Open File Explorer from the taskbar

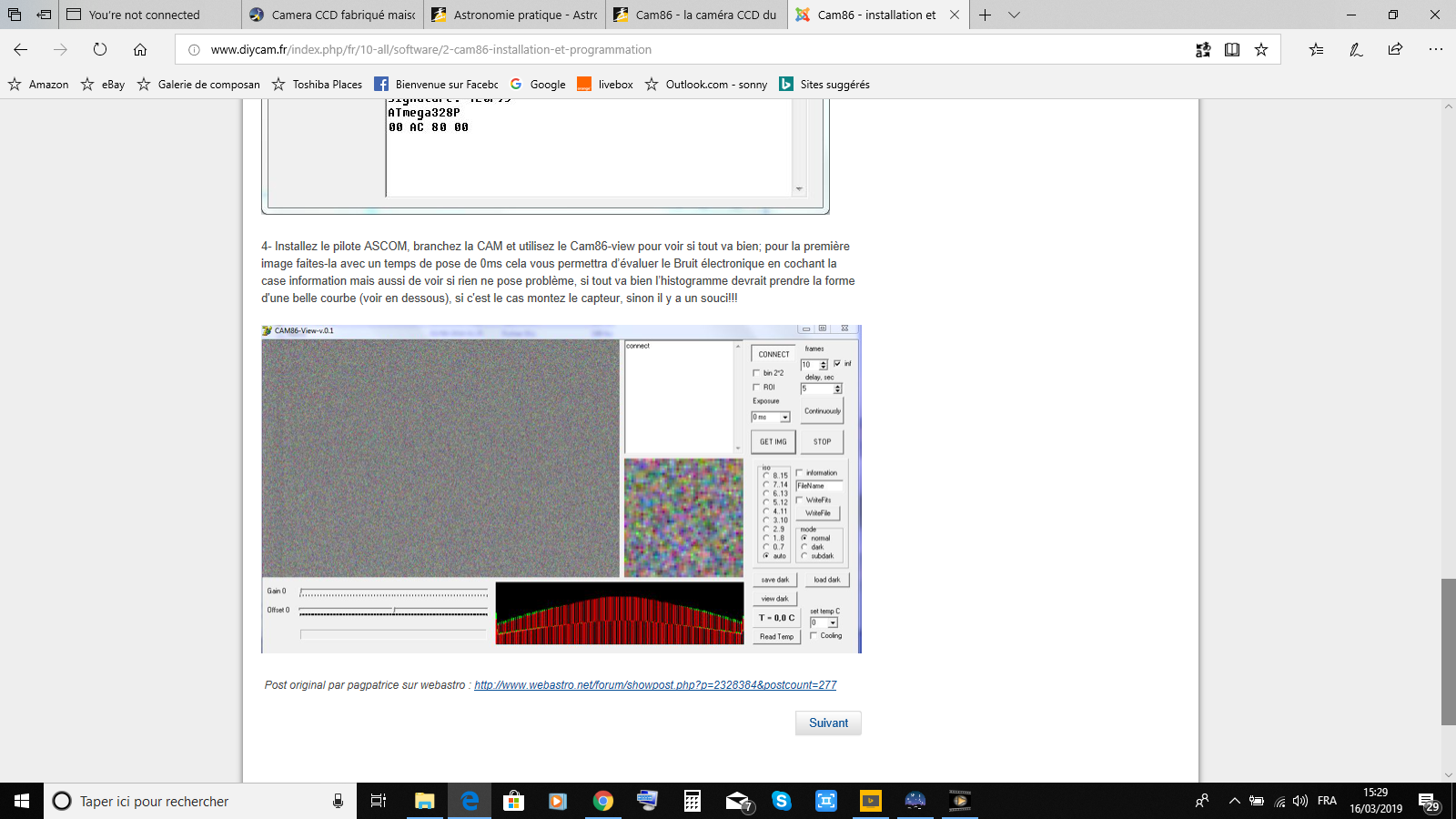(424, 801)
